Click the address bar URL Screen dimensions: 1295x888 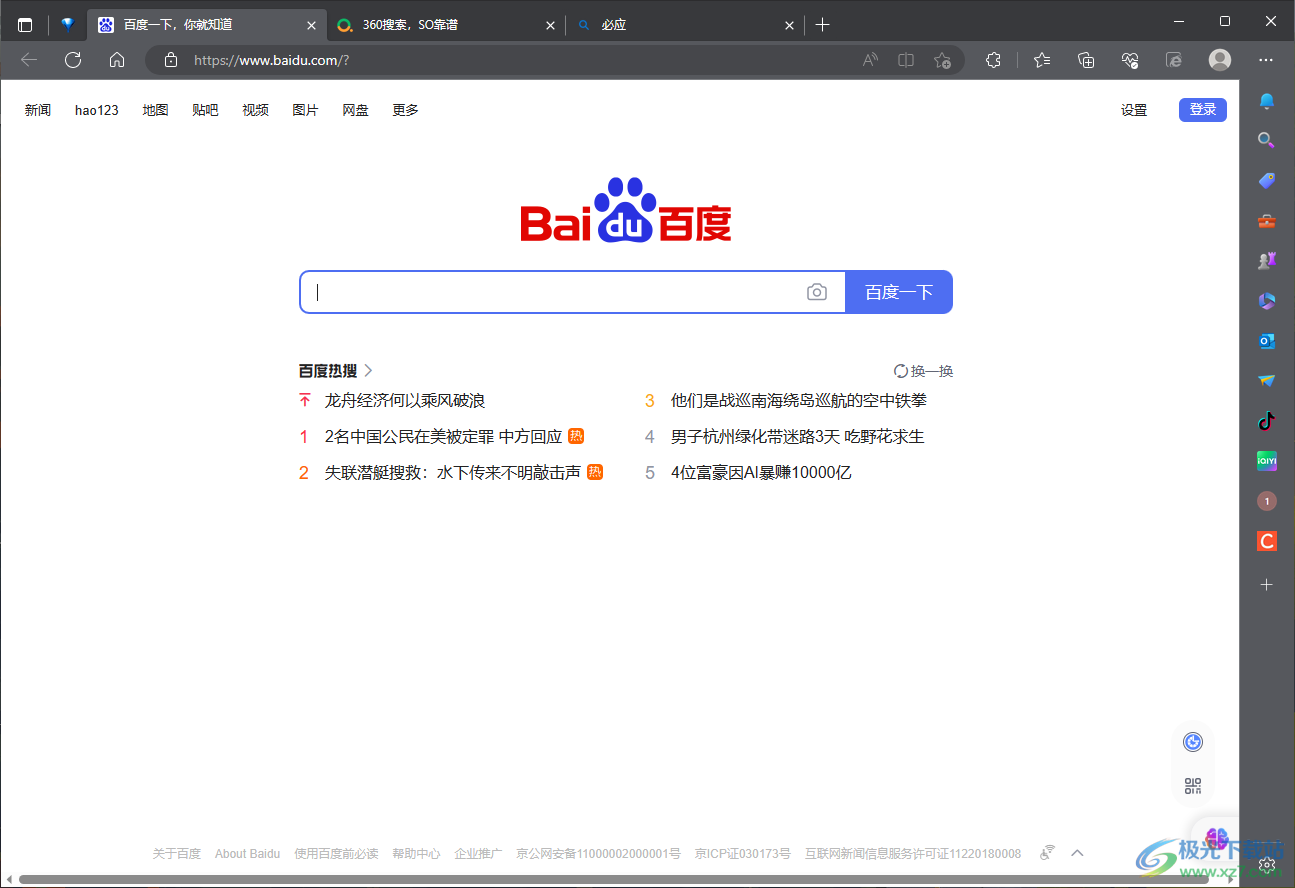coord(271,60)
